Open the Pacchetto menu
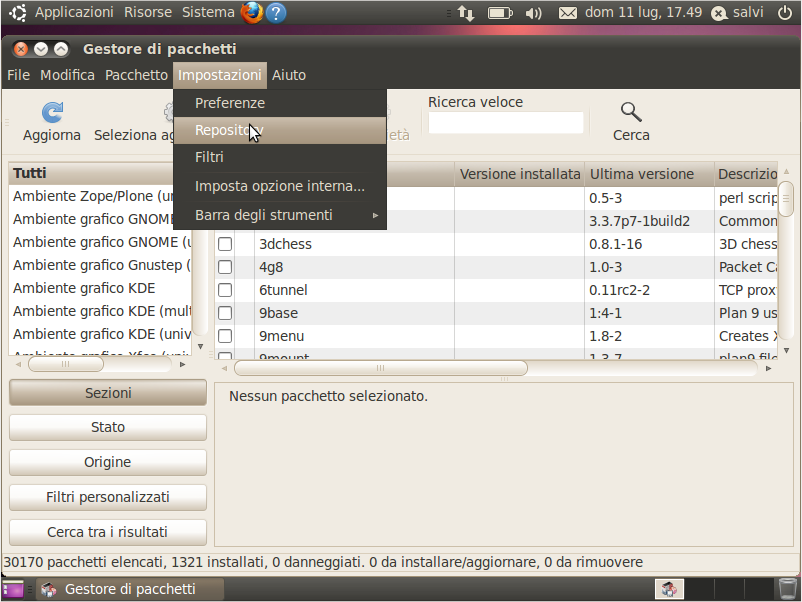This screenshot has height=602, width=802. click(136, 75)
